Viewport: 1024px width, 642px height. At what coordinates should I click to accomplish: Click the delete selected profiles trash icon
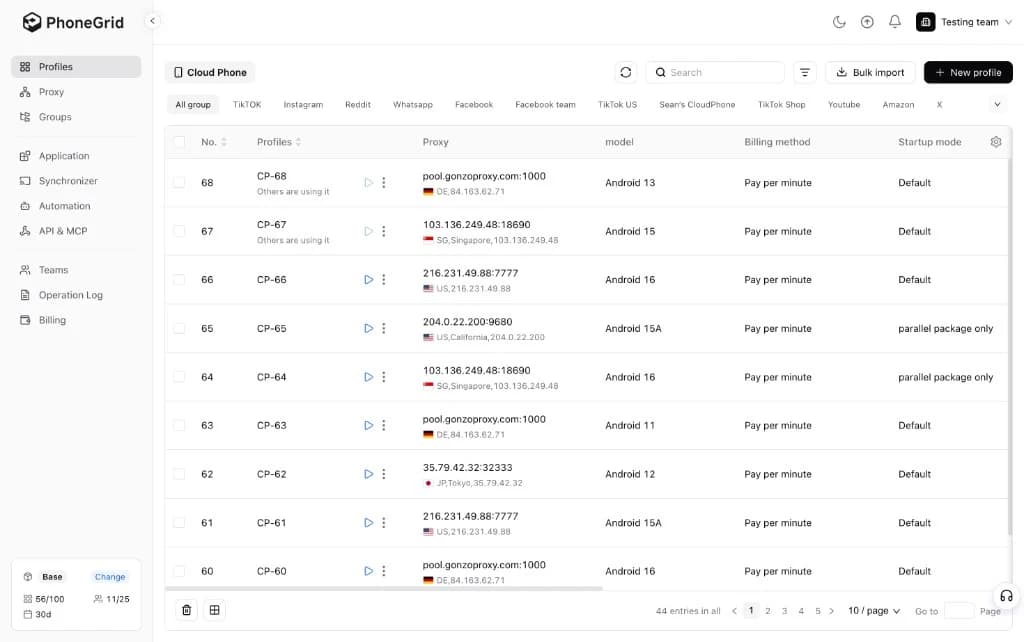click(x=186, y=609)
